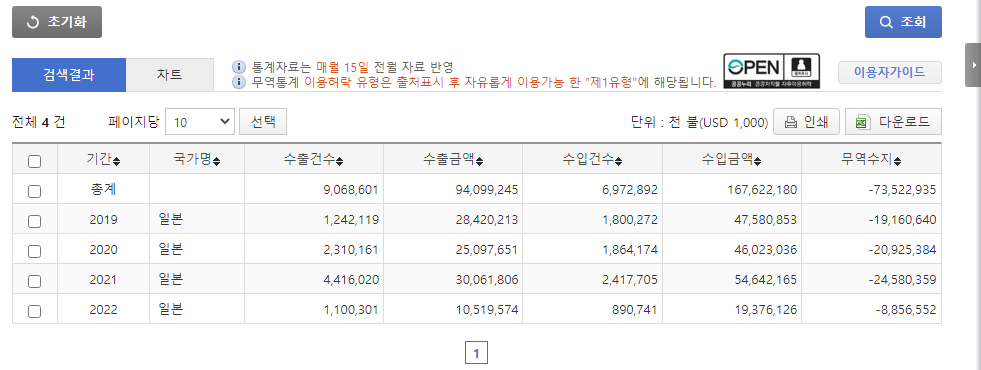Expand the collapsed right side panel arrow
Image resolution: width=981 pixels, height=370 pixels.
click(973, 64)
